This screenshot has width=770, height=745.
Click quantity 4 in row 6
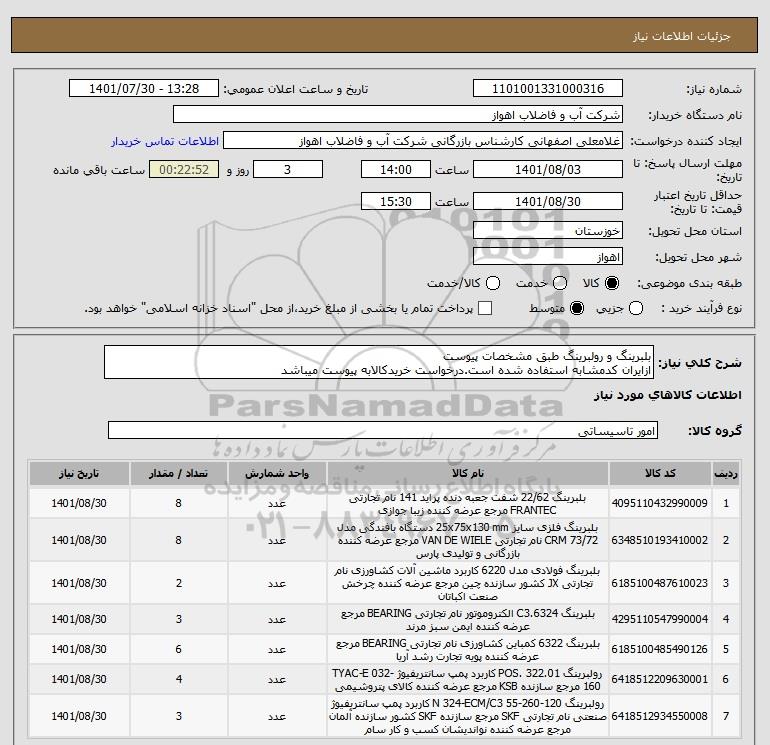click(x=178, y=679)
